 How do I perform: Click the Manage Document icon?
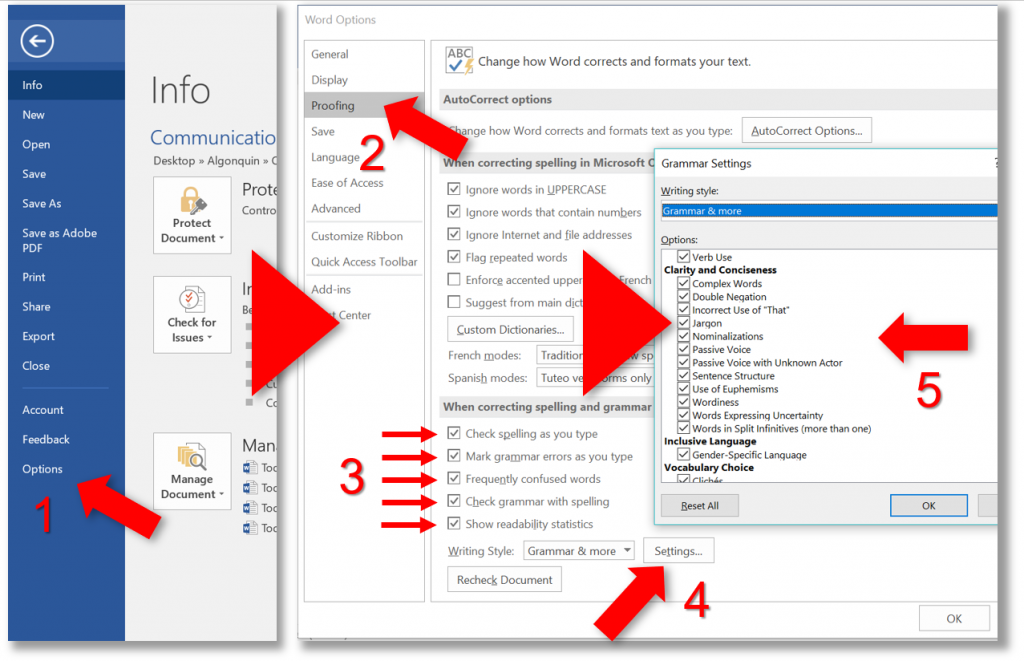[x=192, y=457]
